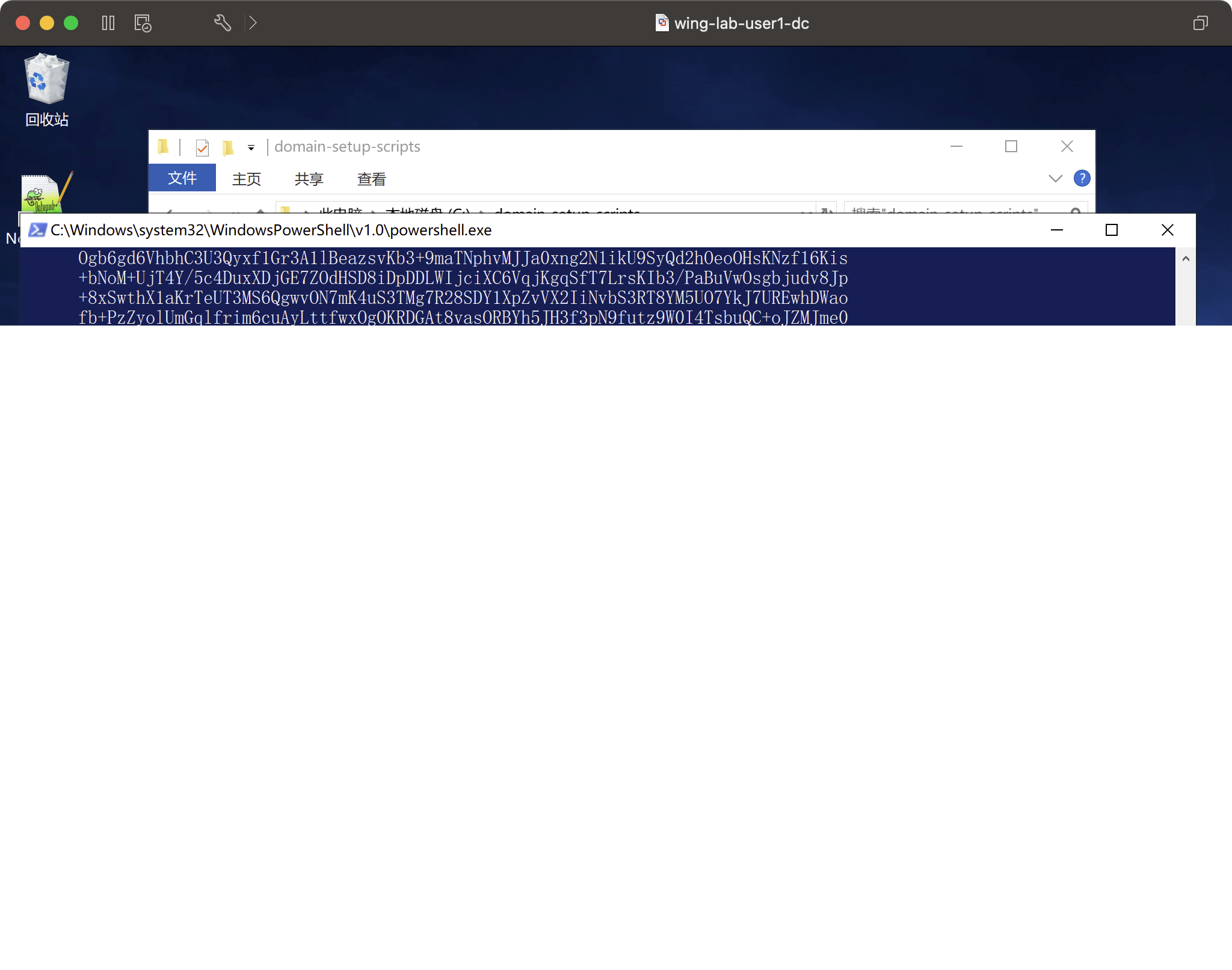The image size is (1232, 970).
Task: Minimize the PowerShell window
Action: click(1057, 230)
